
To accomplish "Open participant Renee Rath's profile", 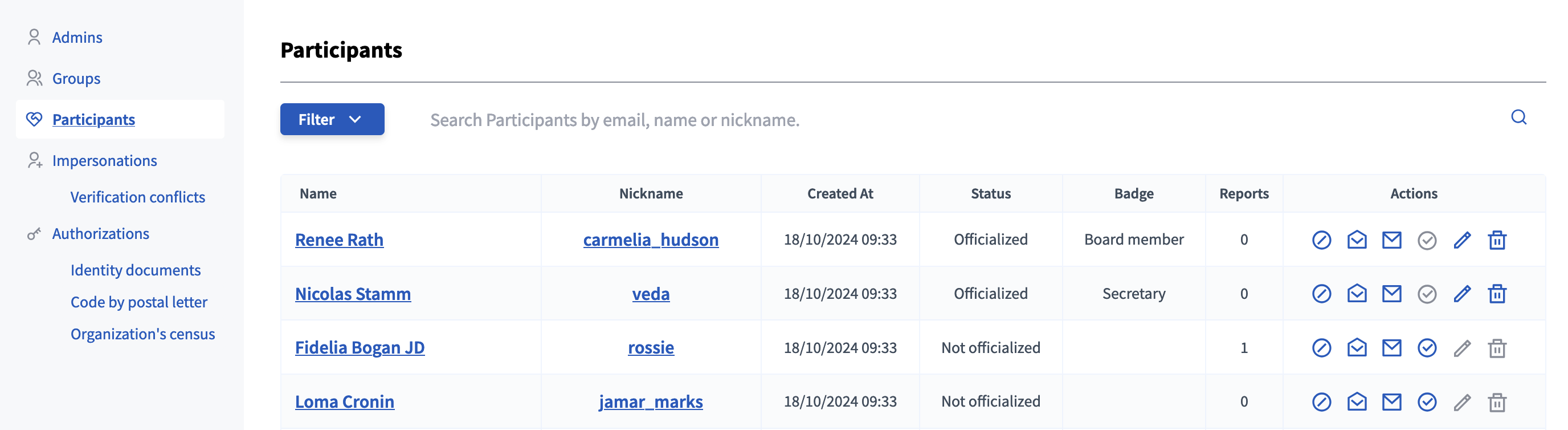I will coord(339,240).
